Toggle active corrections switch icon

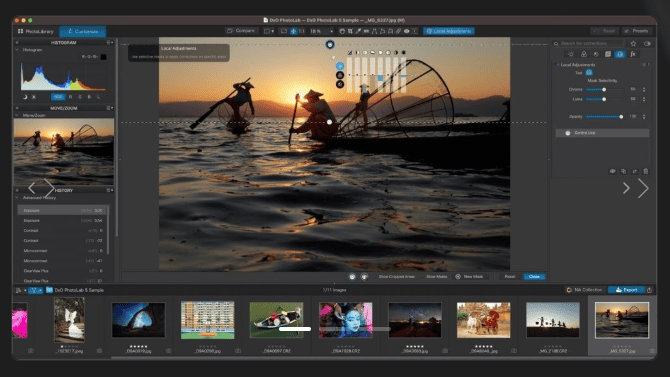coord(647,44)
